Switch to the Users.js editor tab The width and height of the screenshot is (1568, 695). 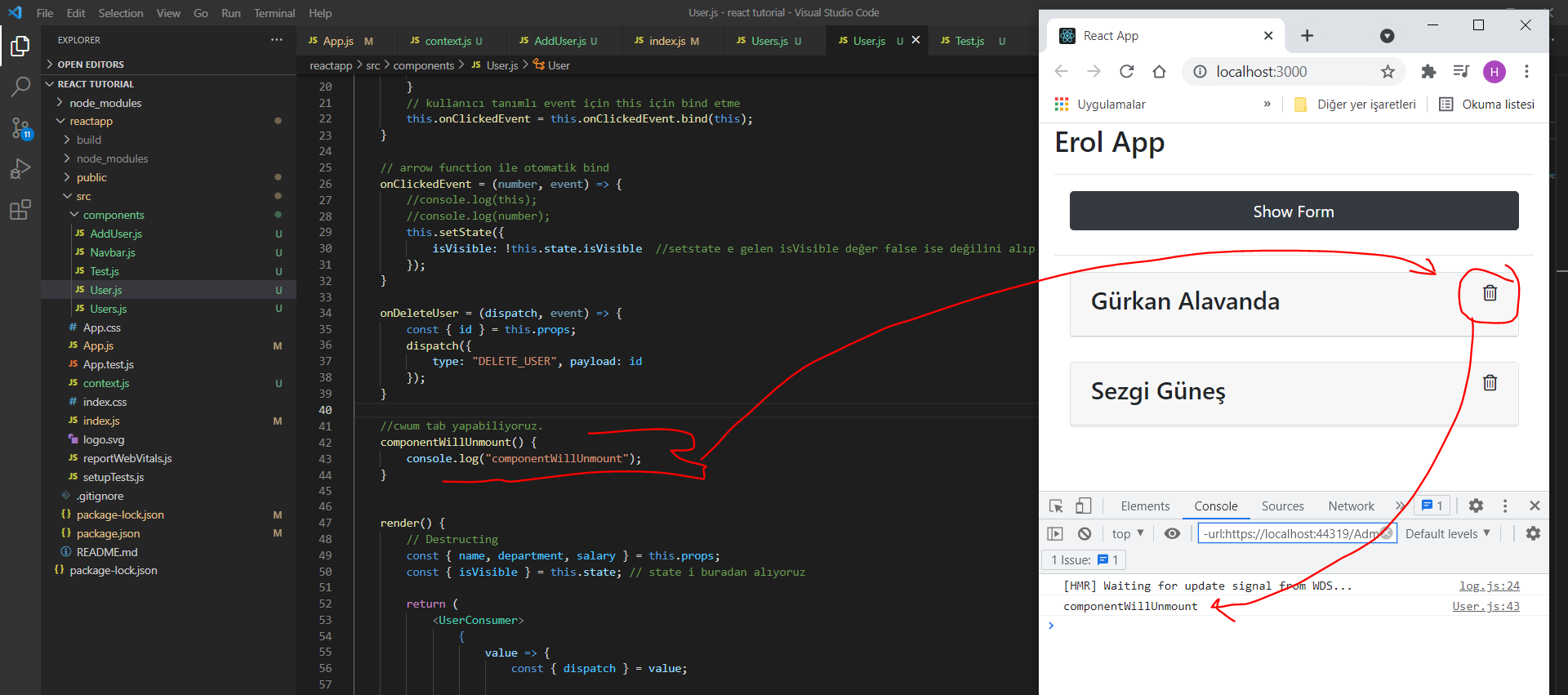tap(769, 41)
